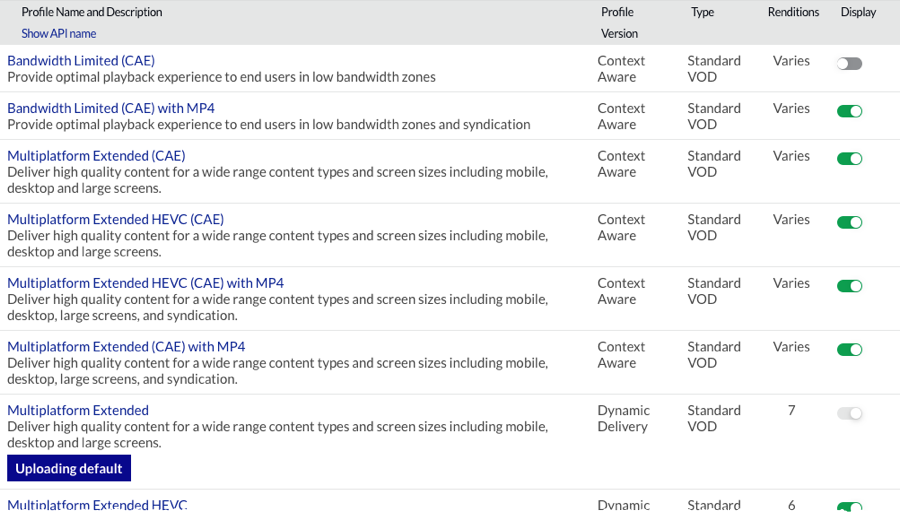Open Multiplatform Extended HEVC (CAE) with MP4 profile

145,283
